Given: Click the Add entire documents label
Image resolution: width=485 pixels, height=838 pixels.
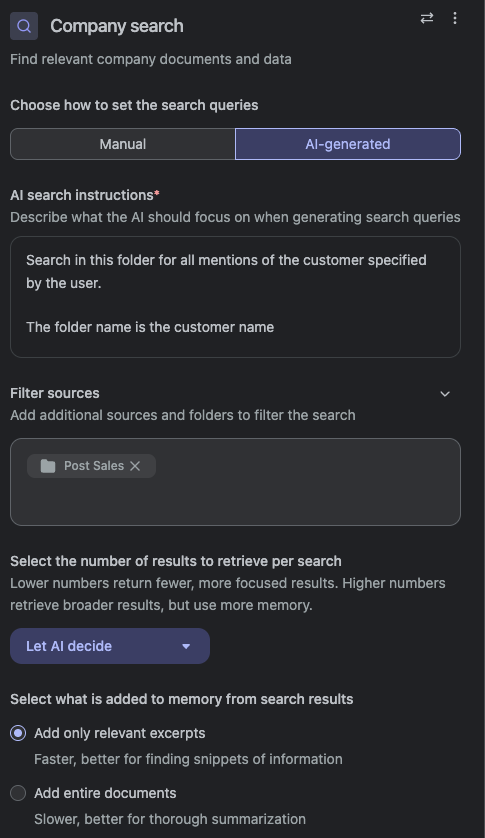Looking at the screenshot, I should [105, 793].
